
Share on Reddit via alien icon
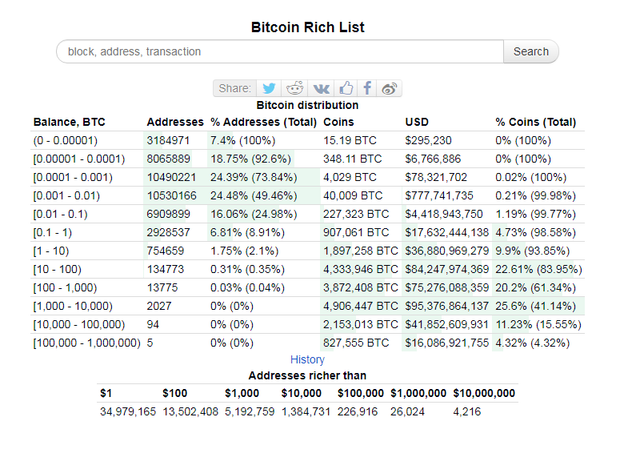(x=294, y=88)
